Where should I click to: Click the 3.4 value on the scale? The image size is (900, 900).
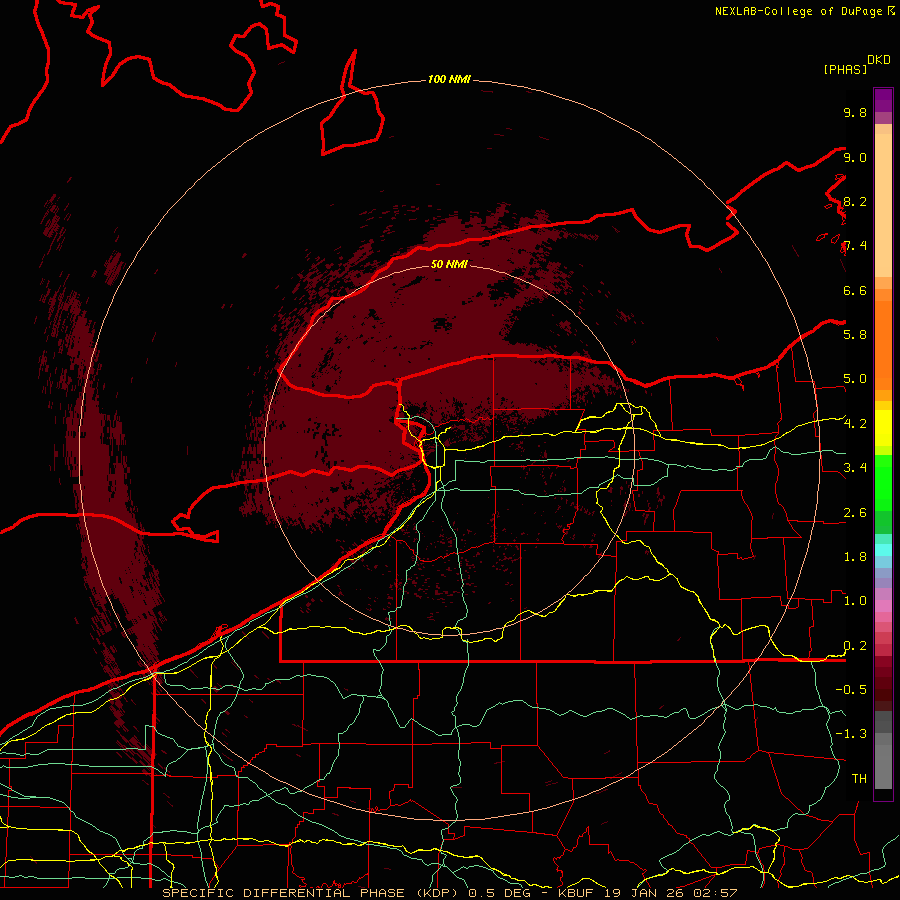point(855,467)
